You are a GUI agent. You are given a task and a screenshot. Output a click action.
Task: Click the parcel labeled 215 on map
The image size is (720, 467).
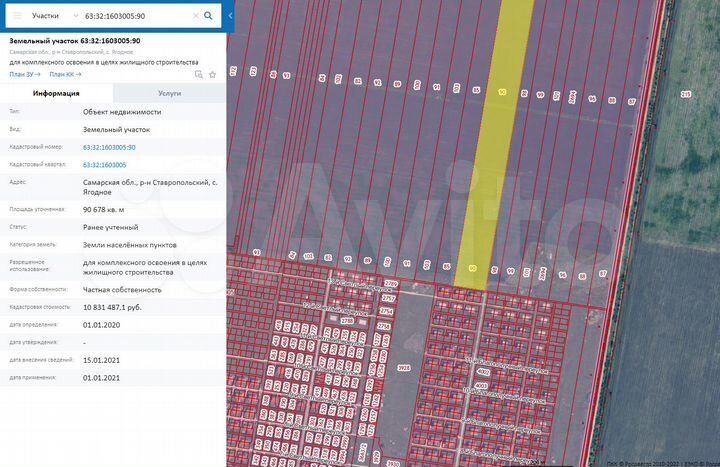pyautogui.click(x=685, y=94)
